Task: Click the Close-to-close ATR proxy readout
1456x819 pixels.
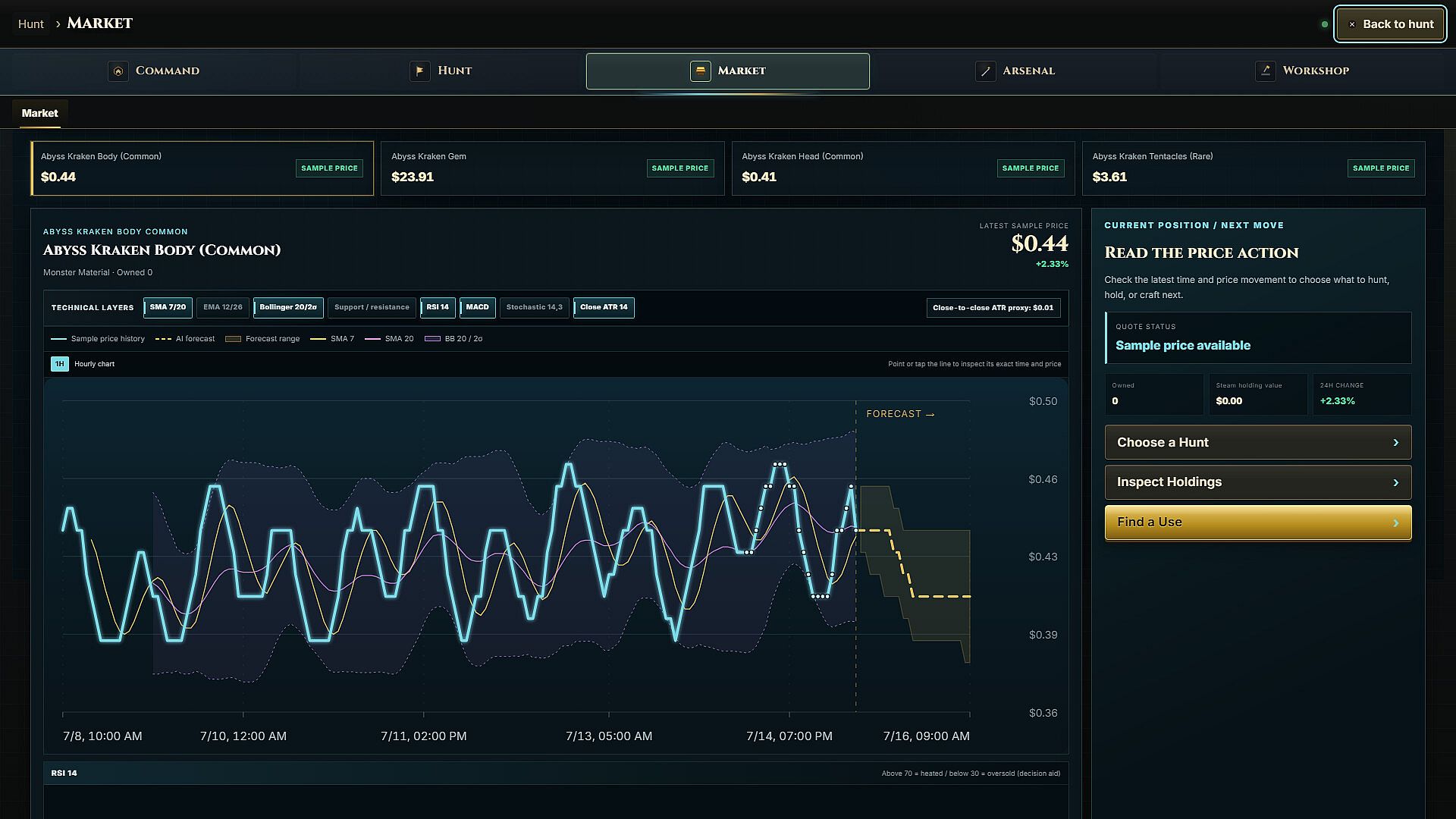Action: [993, 308]
